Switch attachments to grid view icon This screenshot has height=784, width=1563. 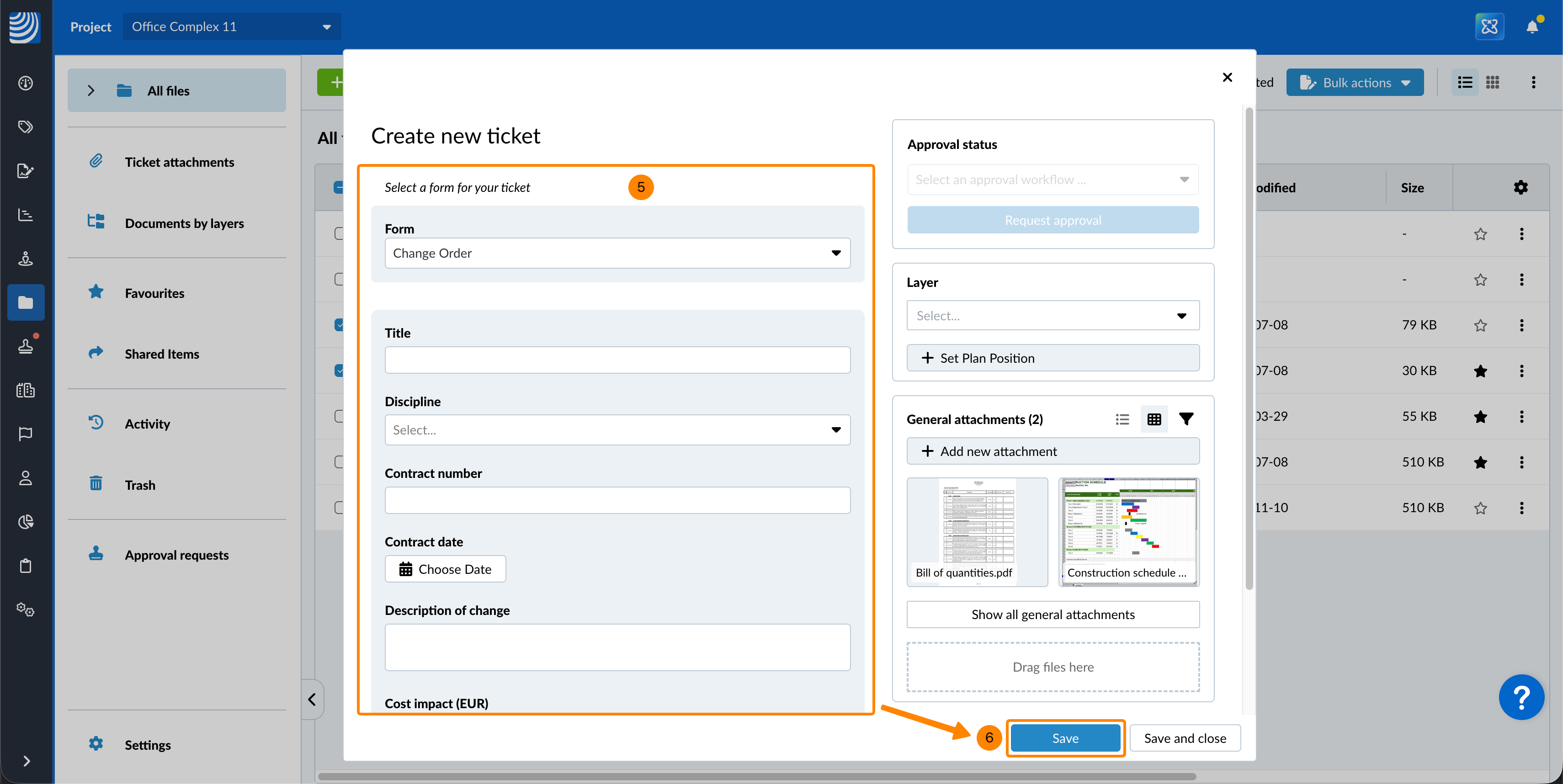1154,419
